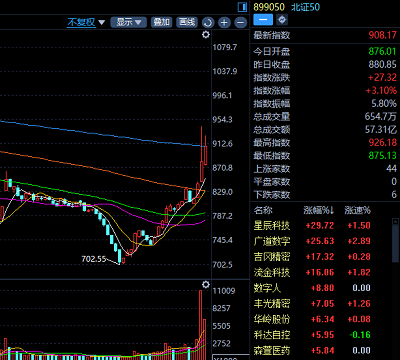Click the 科达自控 speed value -0.16

click(361, 335)
